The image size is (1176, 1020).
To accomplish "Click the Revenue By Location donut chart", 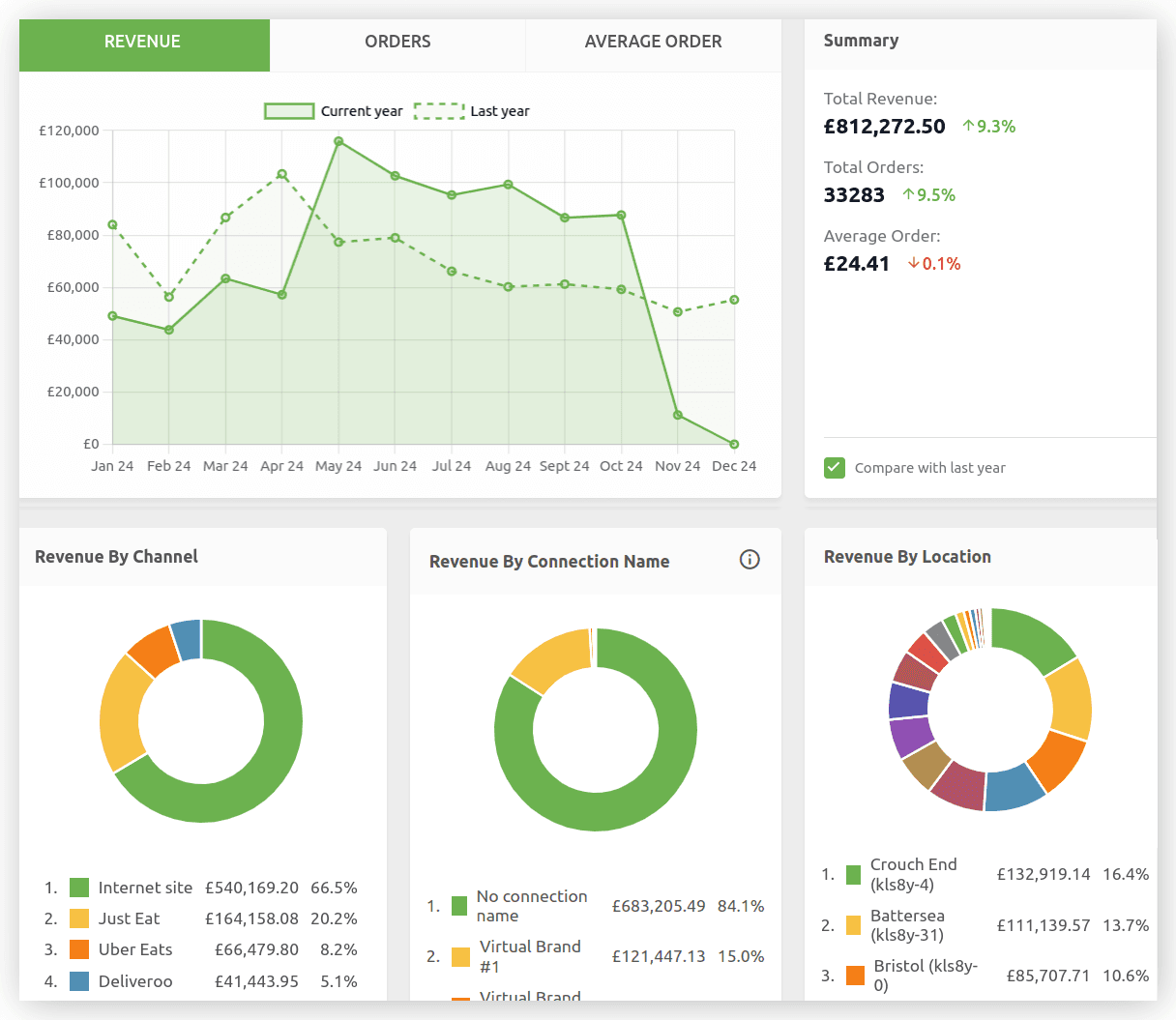I will (990, 710).
